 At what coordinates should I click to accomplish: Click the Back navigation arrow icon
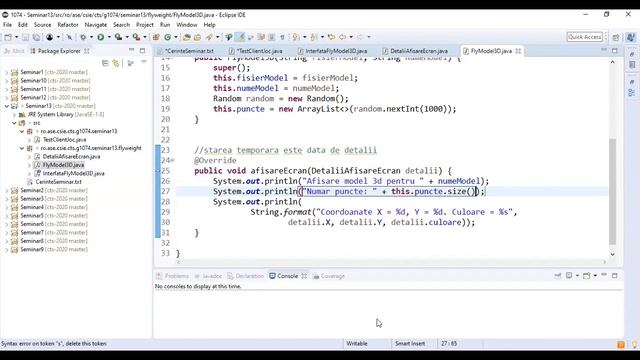click(342, 37)
